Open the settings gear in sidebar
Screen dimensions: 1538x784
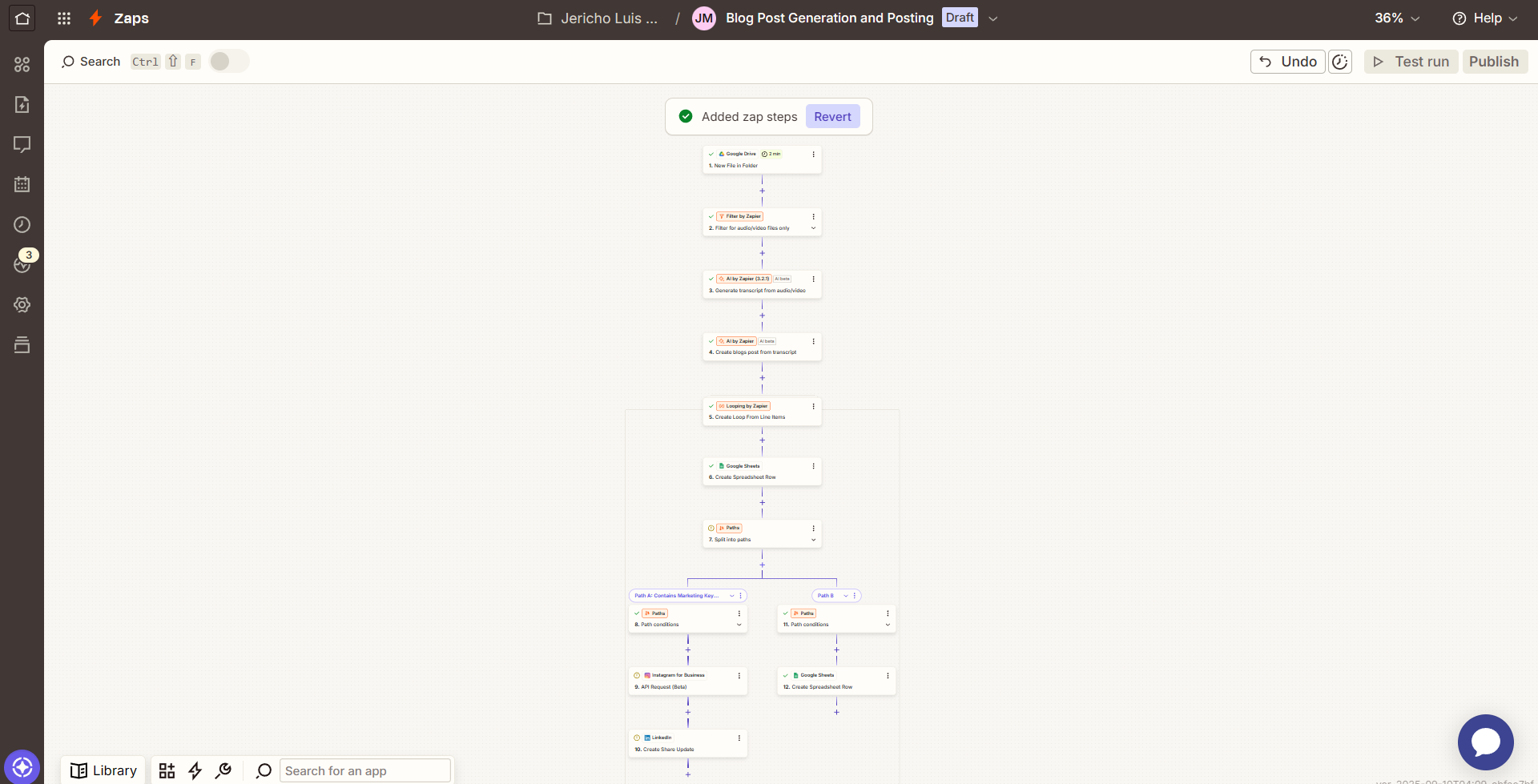coord(22,305)
